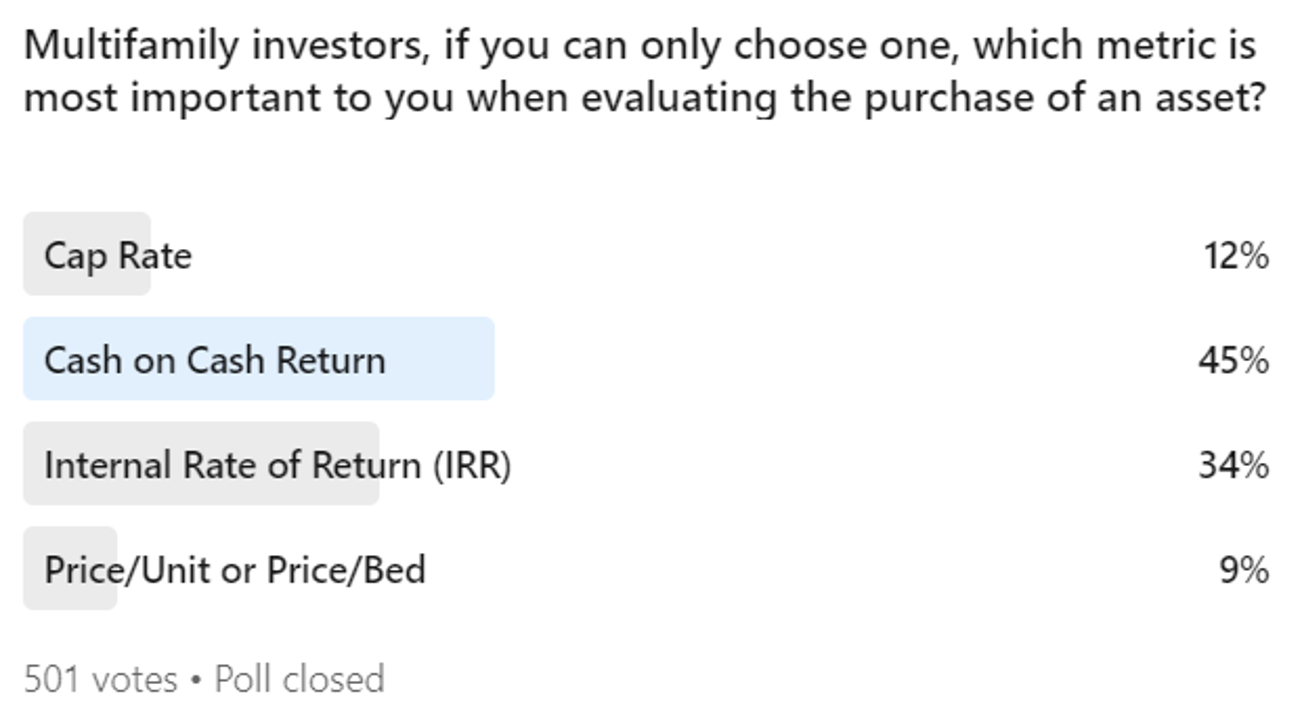The width and height of the screenshot is (1302, 715).
Task: Click the 45% result percentage
Action: point(1234,360)
